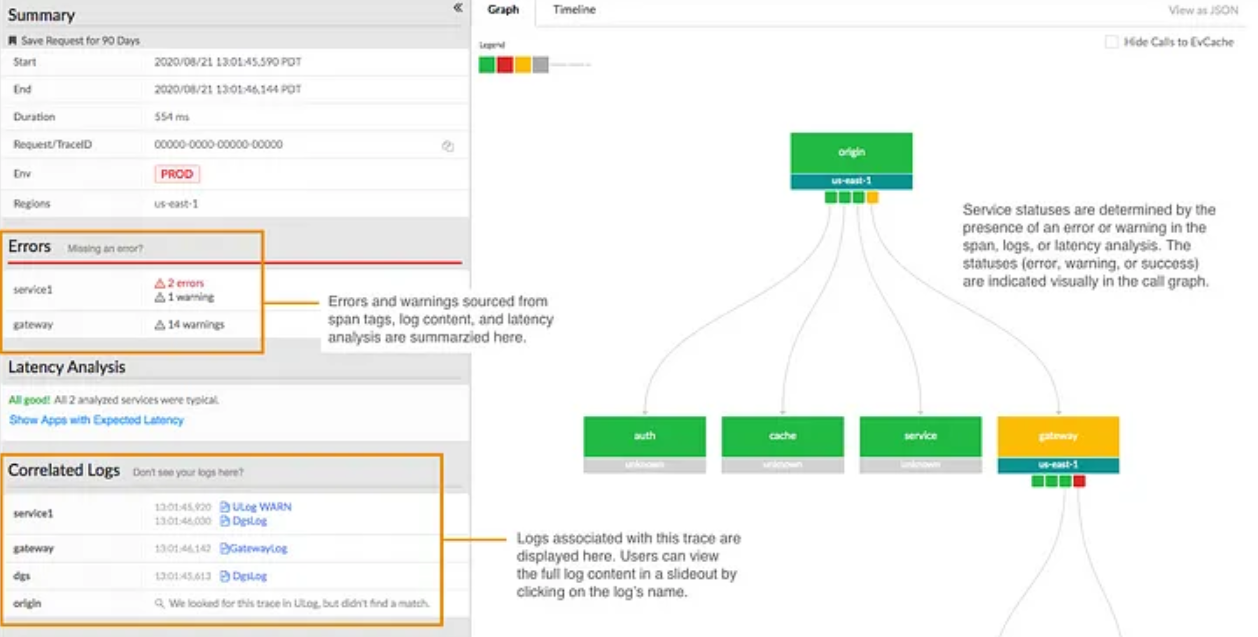Click the magnifier icon in origin log row
Image resolution: width=1258 pixels, height=637 pixels.
coord(159,604)
